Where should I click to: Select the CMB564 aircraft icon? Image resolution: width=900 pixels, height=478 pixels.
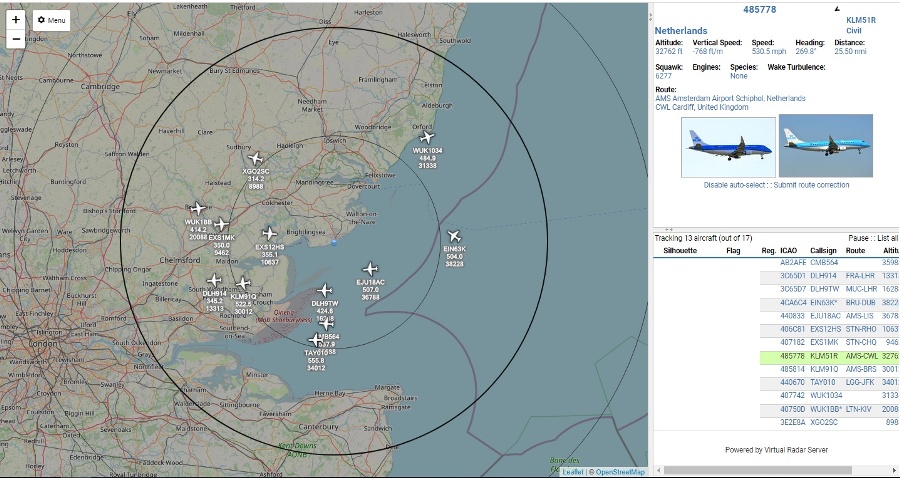tap(327, 324)
